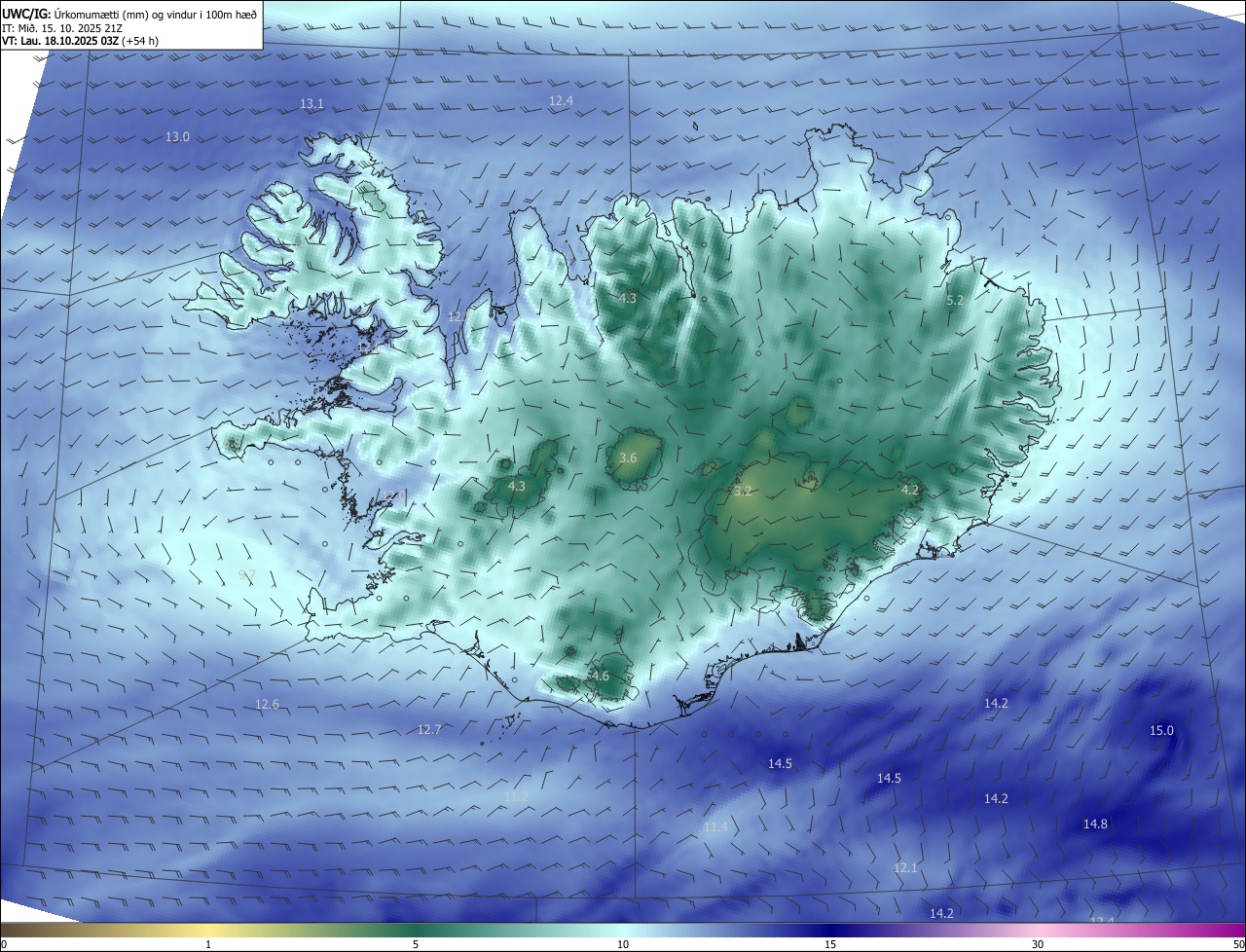Click the 'VT: Lau. 18.10.2025 03Z' valid time line

click(x=80, y=41)
